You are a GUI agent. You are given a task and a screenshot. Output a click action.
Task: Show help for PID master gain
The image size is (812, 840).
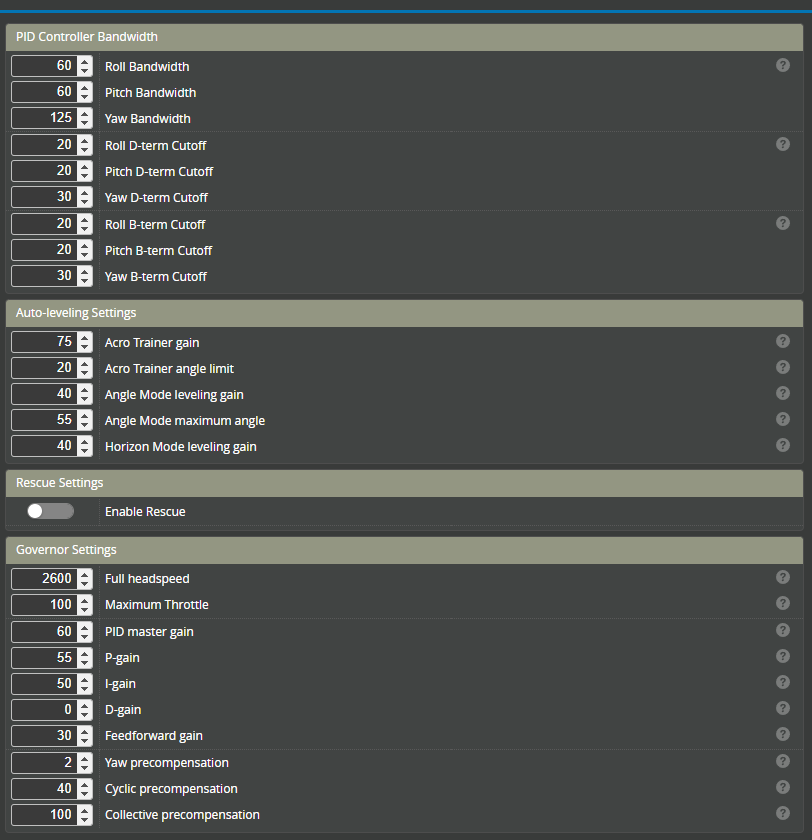[x=783, y=630]
